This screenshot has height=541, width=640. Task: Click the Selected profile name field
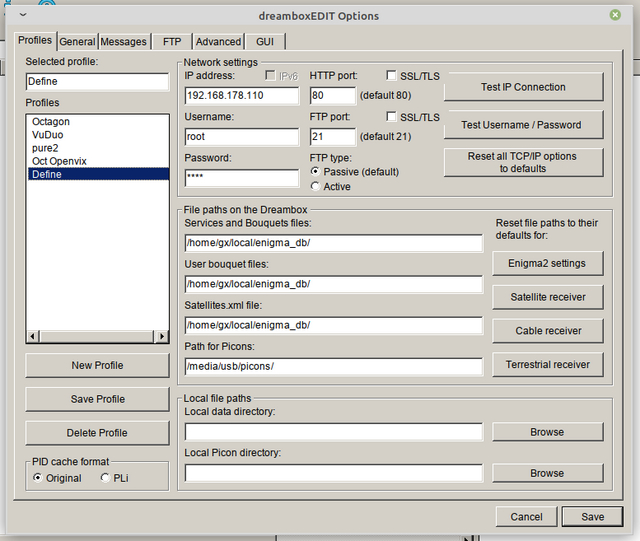pyautogui.click(x=97, y=82)
